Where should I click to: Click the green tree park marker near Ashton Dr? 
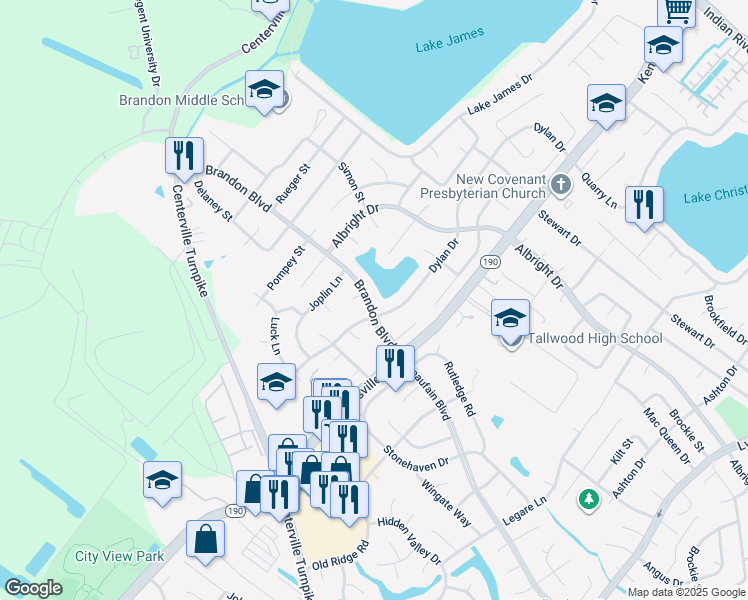(x=589, y=500)
